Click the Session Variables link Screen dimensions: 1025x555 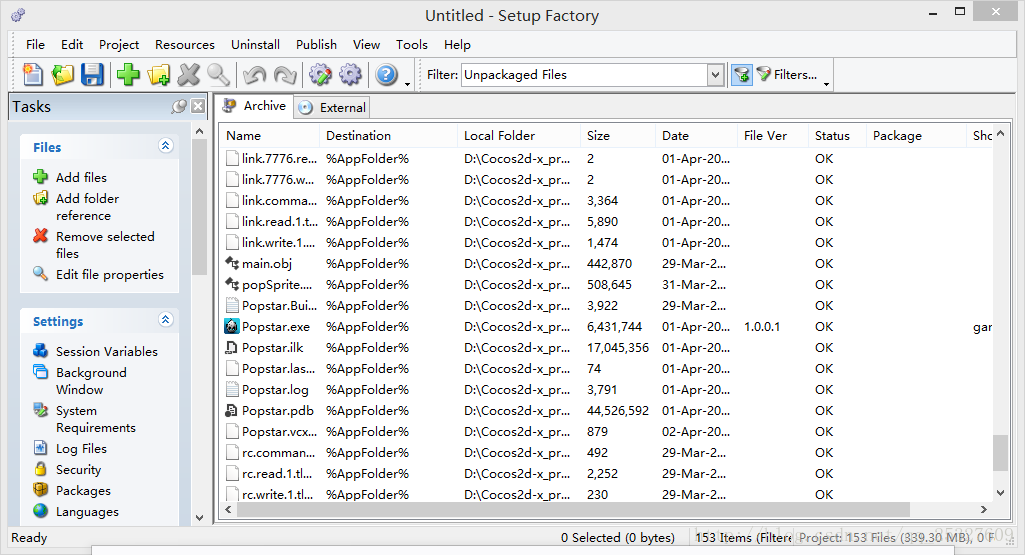(x=106, y=351)
